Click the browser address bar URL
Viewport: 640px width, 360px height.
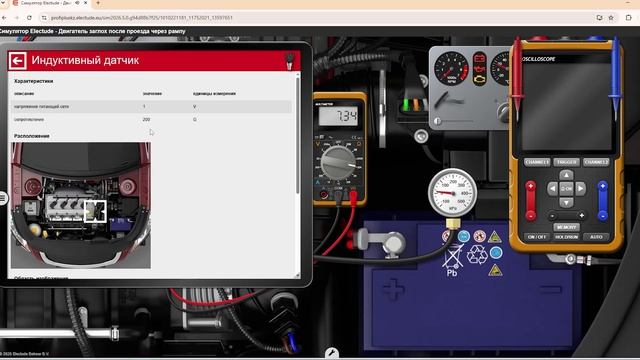coord(142,18)
